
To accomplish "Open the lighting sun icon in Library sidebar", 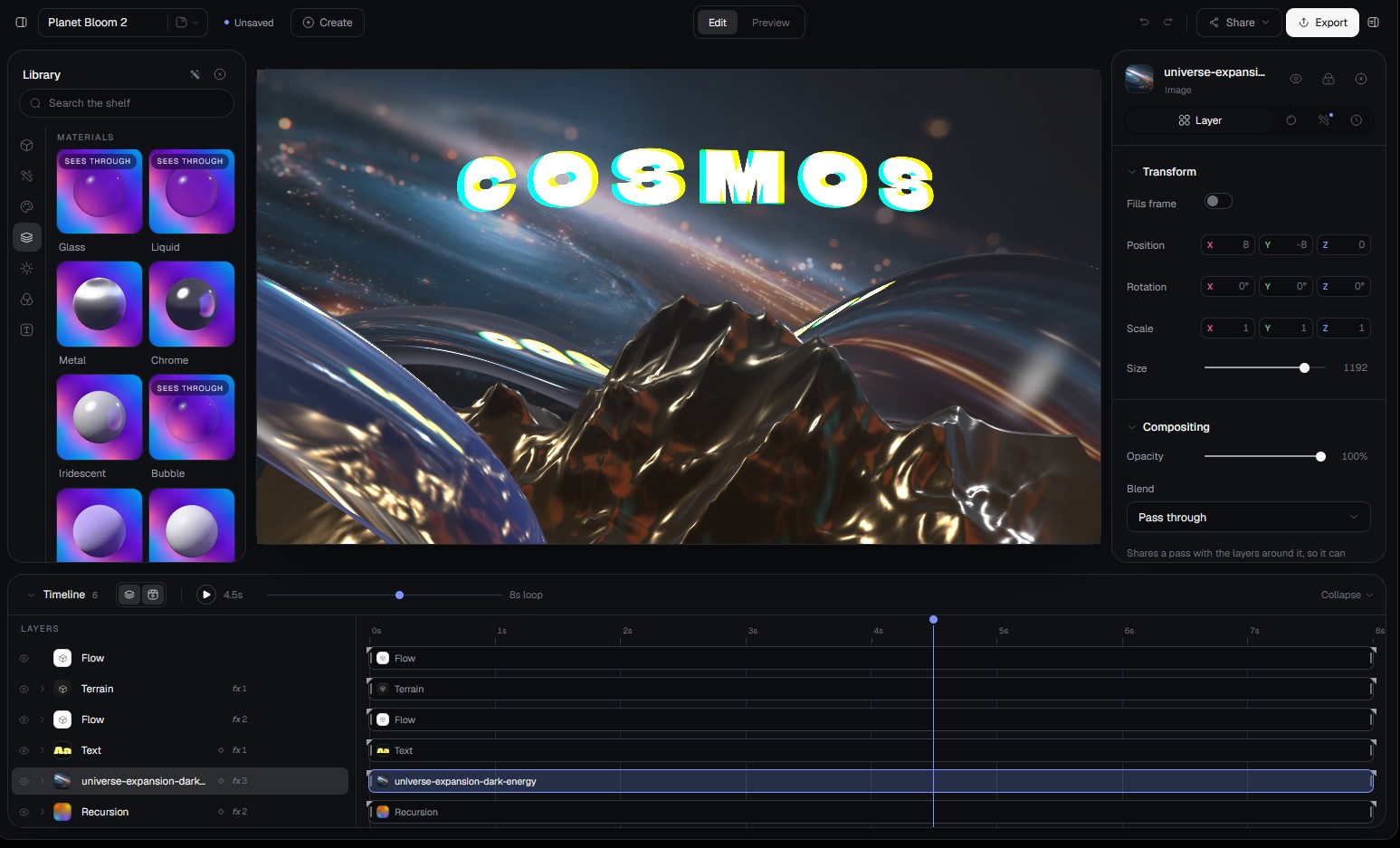I will [27, 268].
